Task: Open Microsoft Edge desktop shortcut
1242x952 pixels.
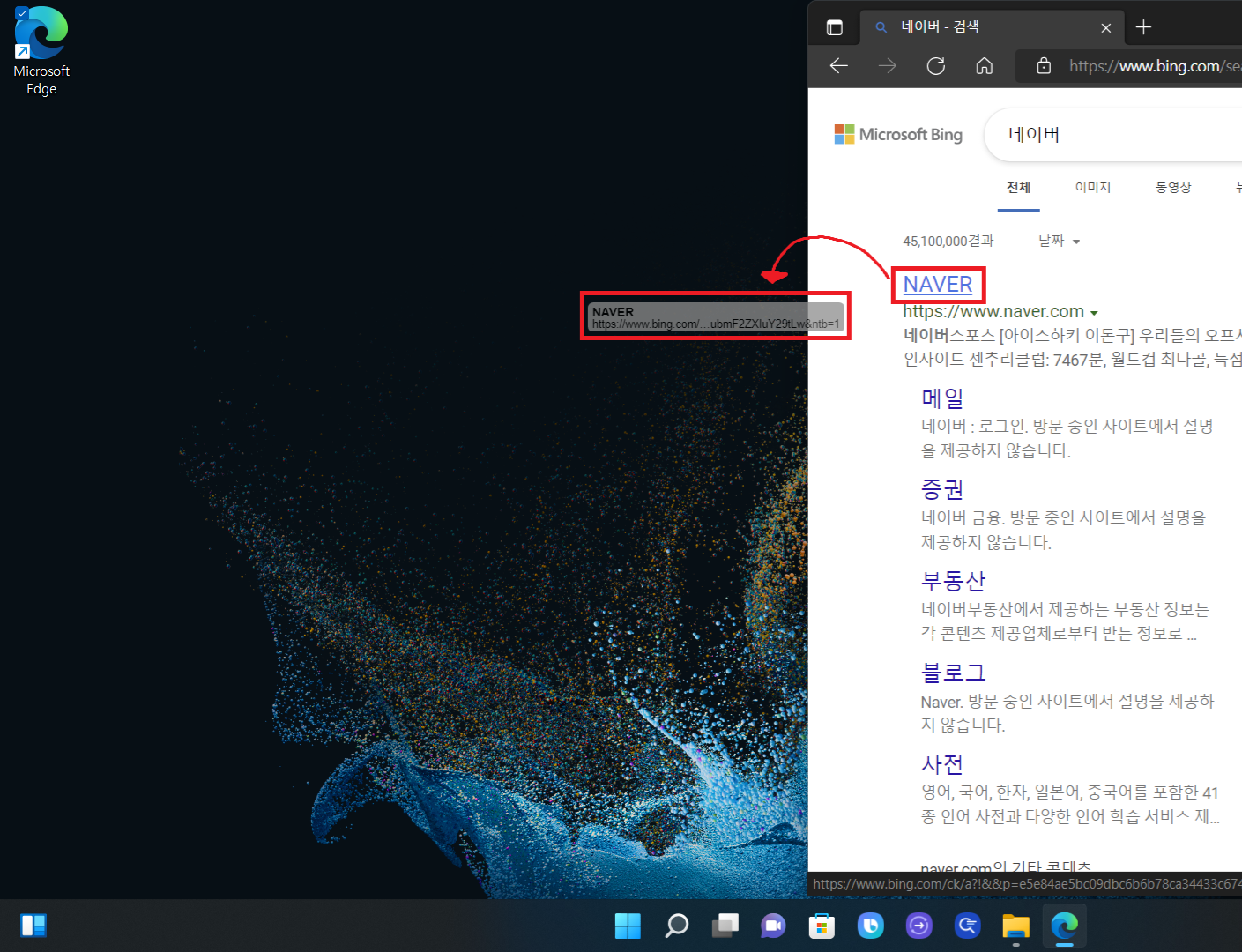Action: click(41, 51)
